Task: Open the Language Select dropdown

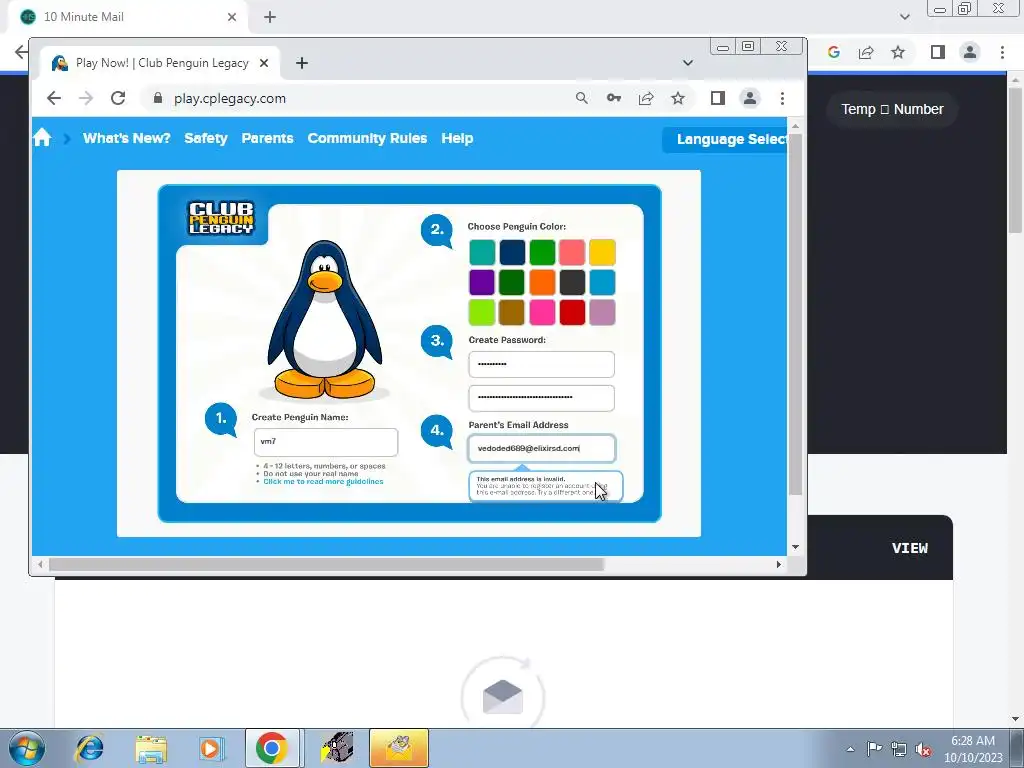Action: [725, 139]
